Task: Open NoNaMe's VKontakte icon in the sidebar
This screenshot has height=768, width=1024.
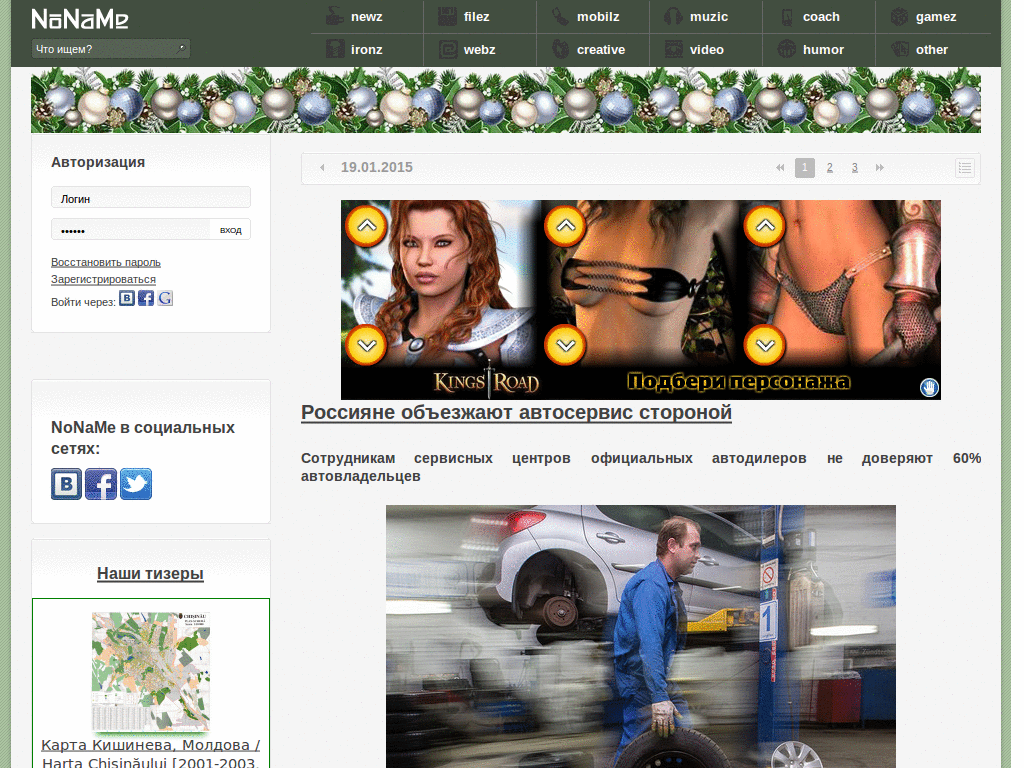Action: [66, 484]
